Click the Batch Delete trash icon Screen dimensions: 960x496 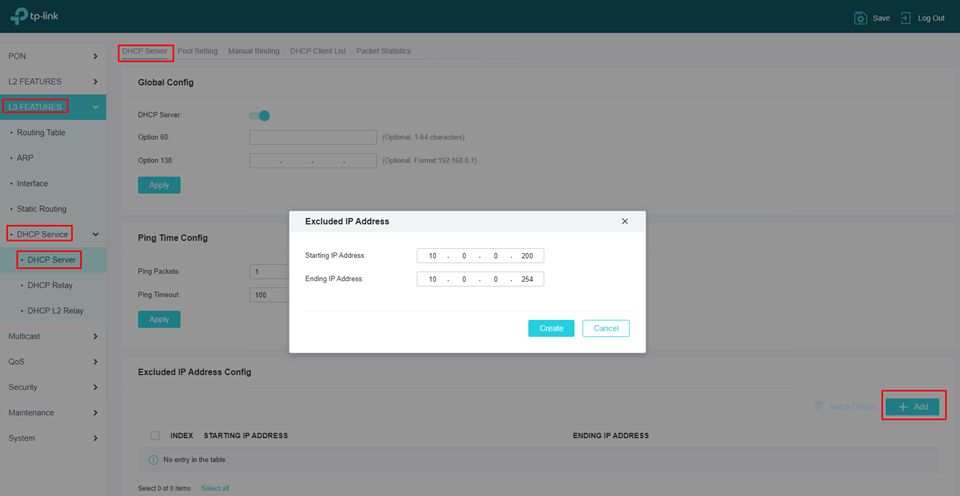tap(819, 407)
